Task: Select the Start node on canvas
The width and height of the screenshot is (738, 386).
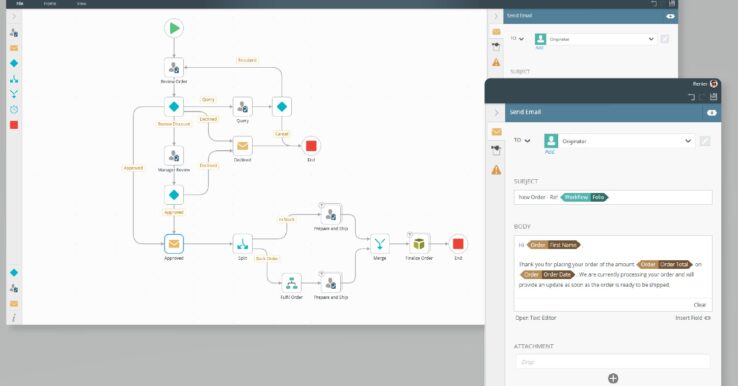Action: (174, 28)
